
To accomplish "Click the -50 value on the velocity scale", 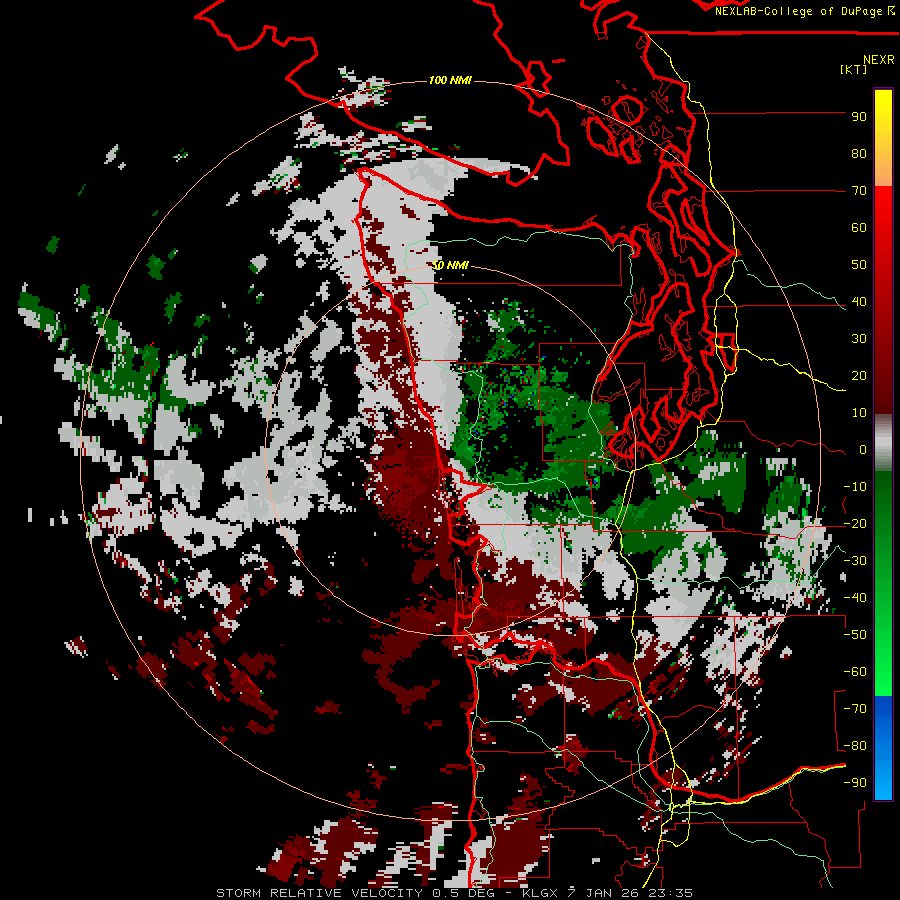I will point(855,635).
